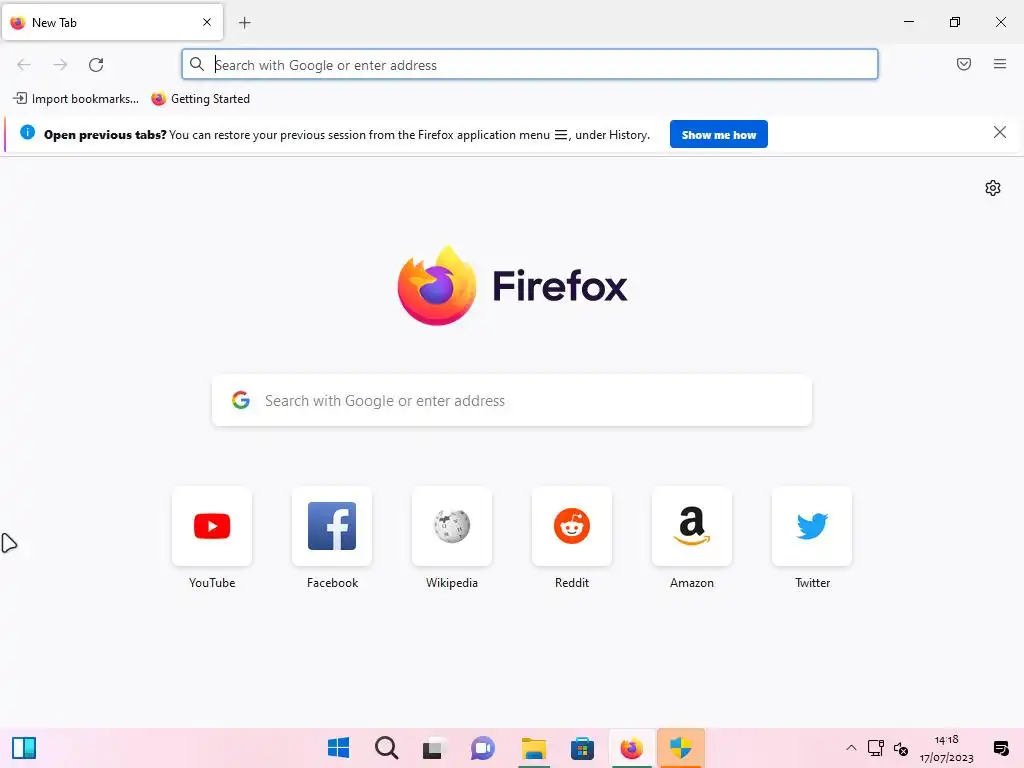
Task: Click the magnifier icon in address bar
Action: click(x=197, y=64)
